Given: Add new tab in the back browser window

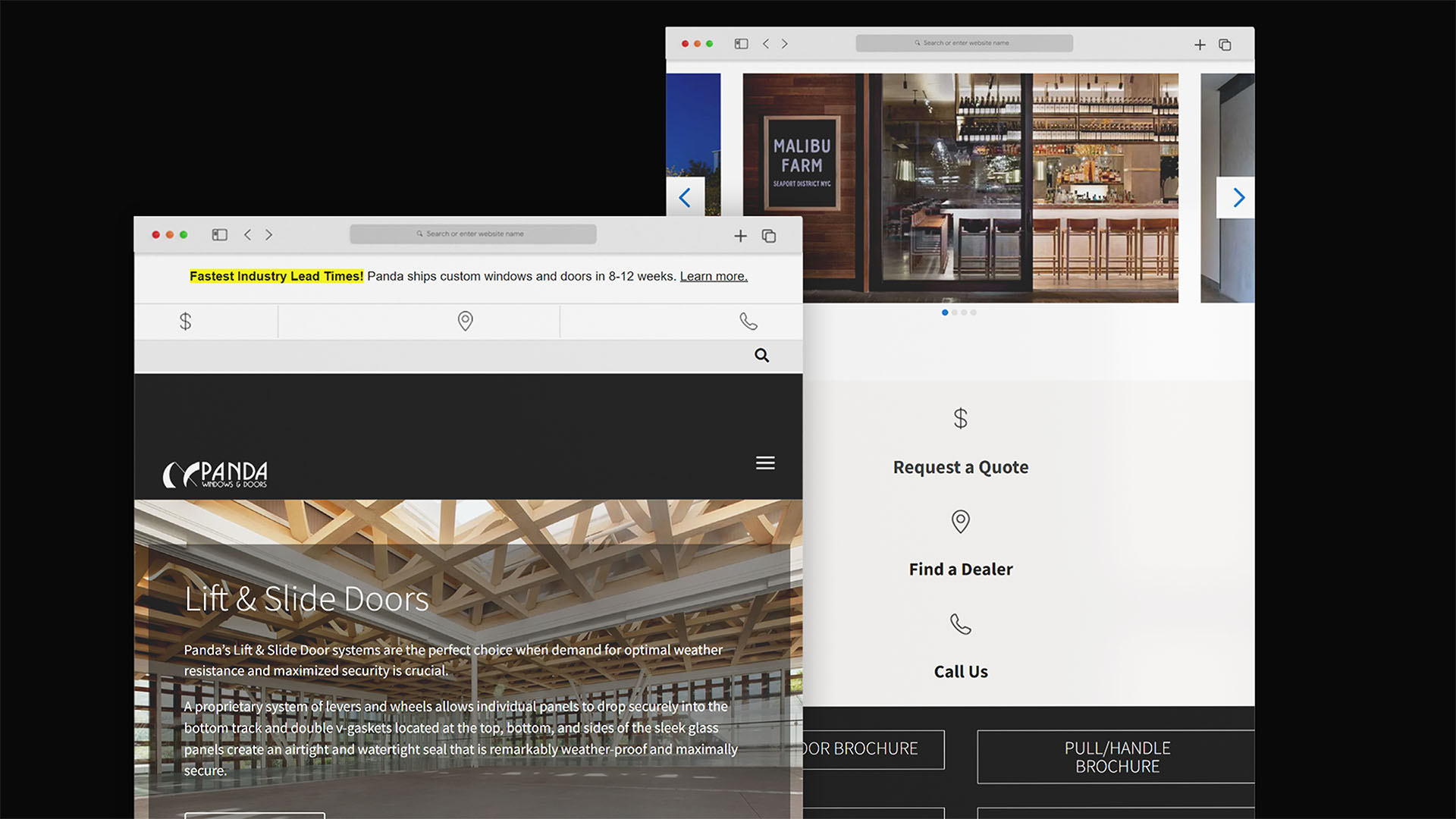Looking at the screenshot, I should (x=1200, y=45).
